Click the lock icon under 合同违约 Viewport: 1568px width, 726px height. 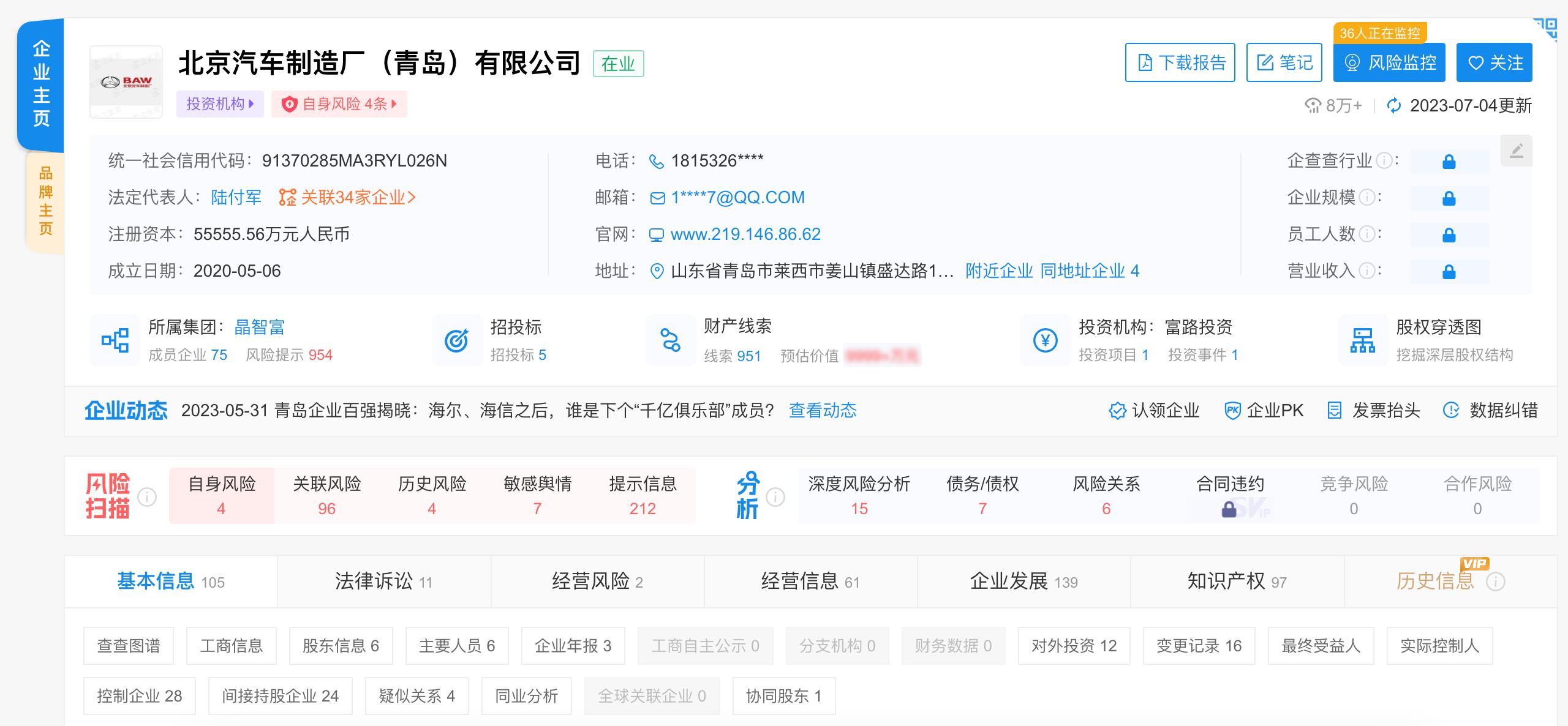pyautogui.click(x=1229, y=509)
